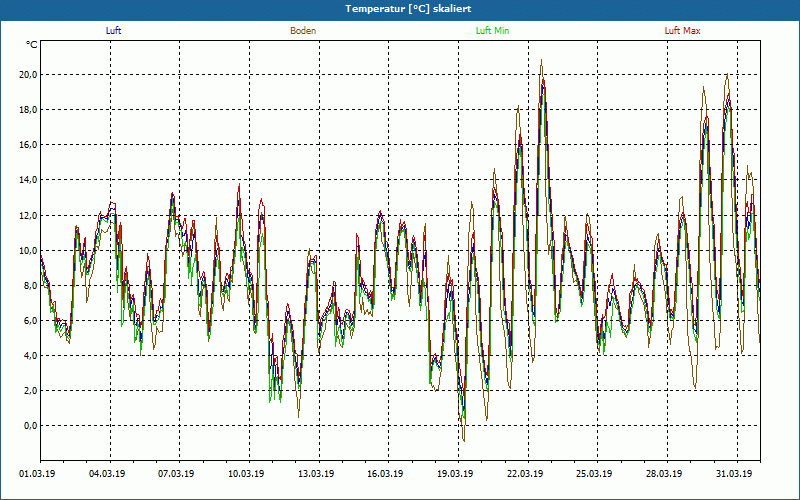Click the 07.03.19 date label

coord(176,474)
